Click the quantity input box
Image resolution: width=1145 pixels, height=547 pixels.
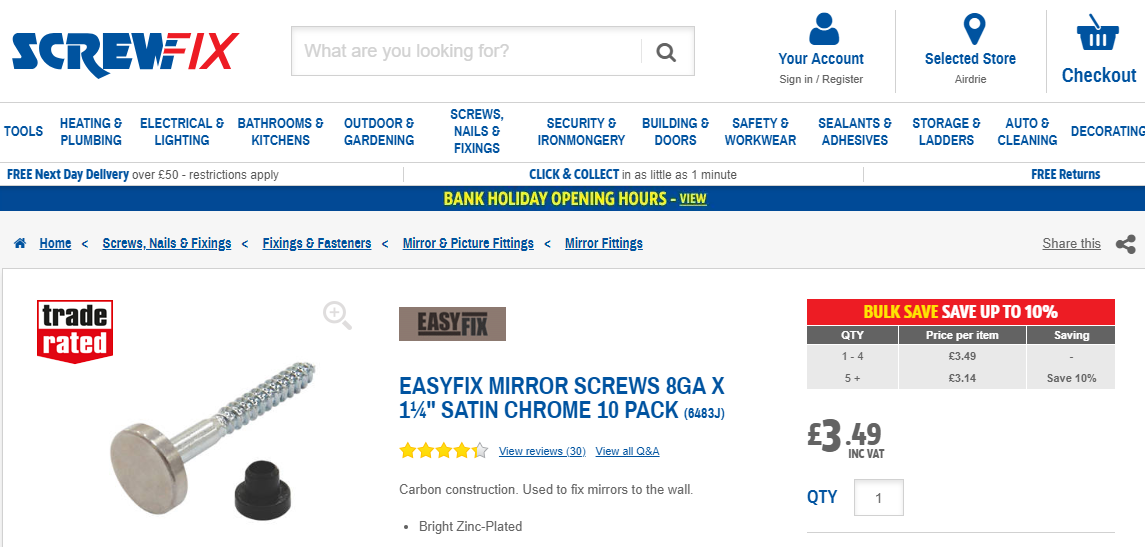878,498
